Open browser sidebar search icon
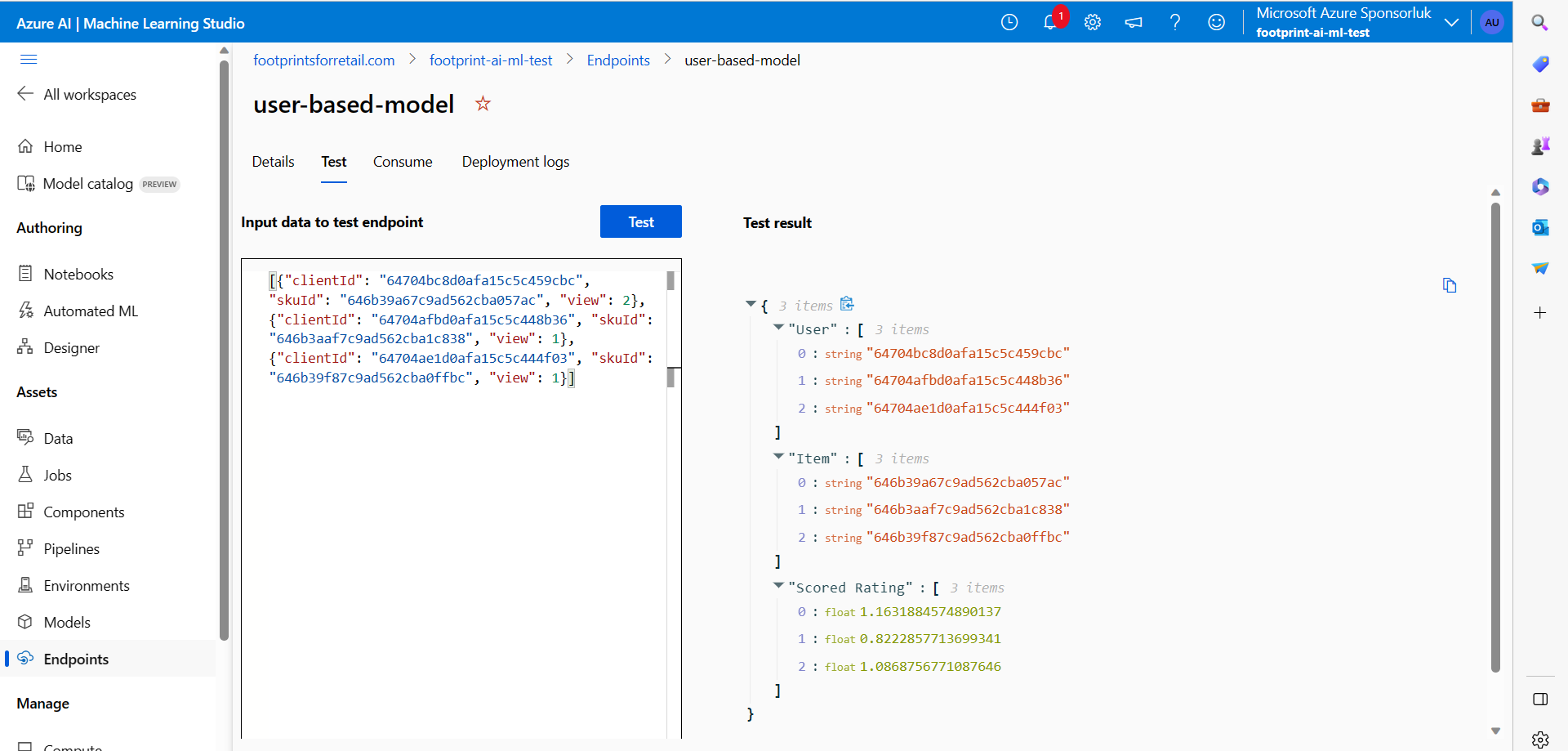This screenshot has width=1568, height=751. tap(1540, 23)
